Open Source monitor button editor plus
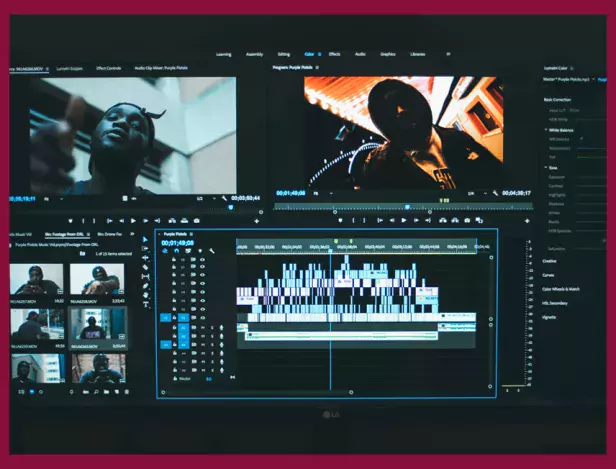This screenshot has width=616, height=469. click(257, 222)
